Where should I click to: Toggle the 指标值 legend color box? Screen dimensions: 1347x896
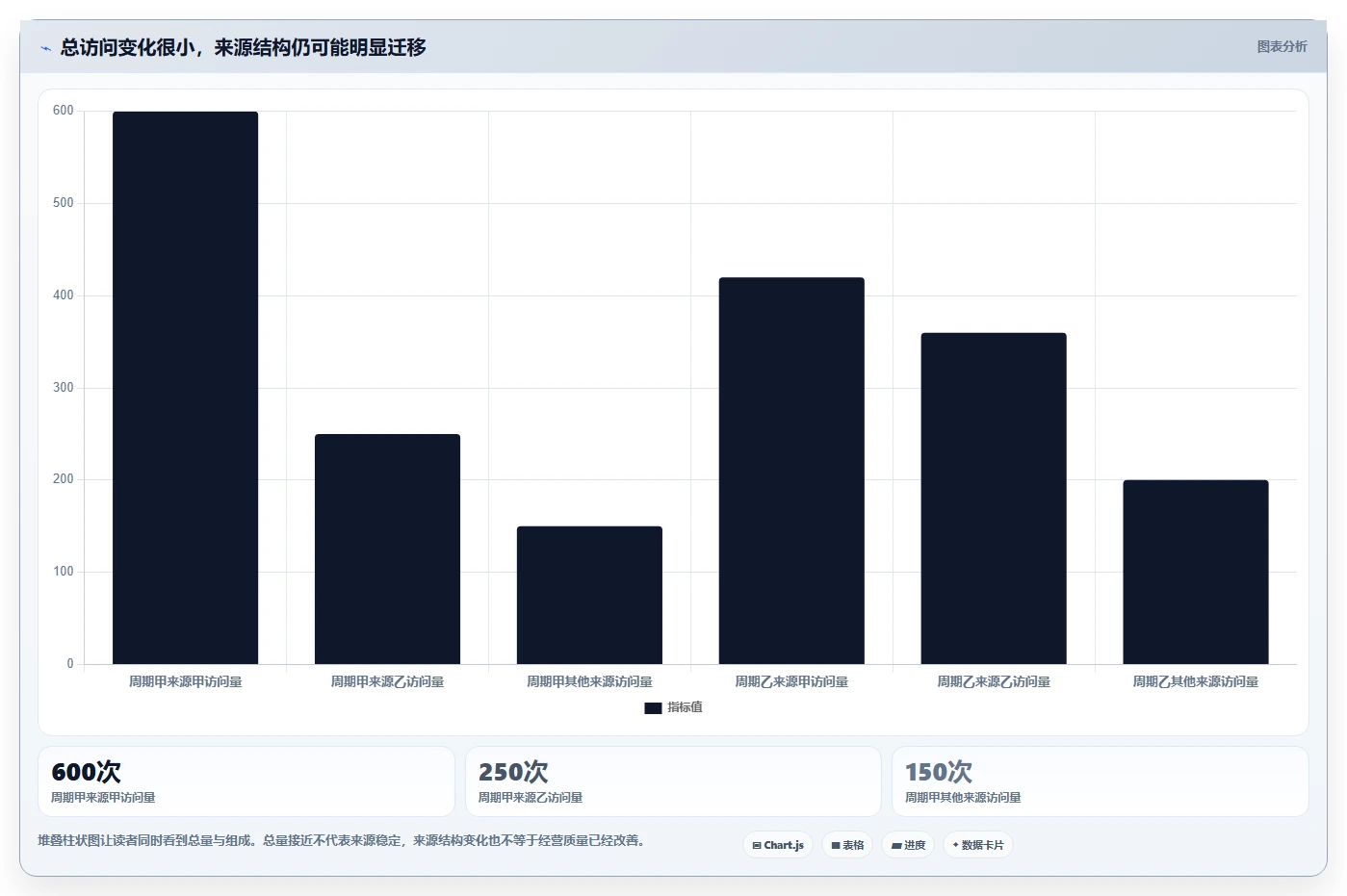click(x=653, y=708)
